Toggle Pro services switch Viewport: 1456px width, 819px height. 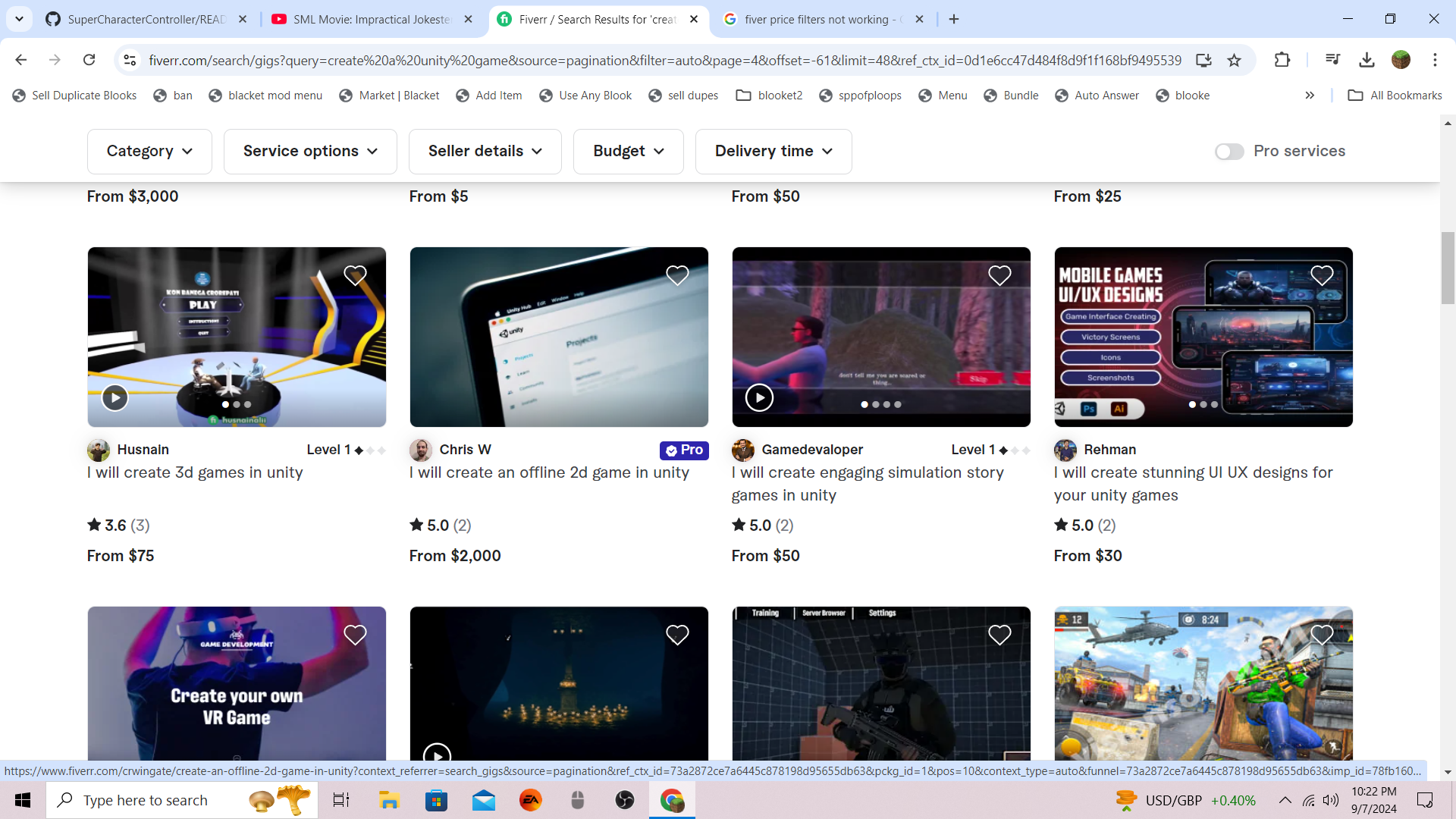tap(1228, 152)
